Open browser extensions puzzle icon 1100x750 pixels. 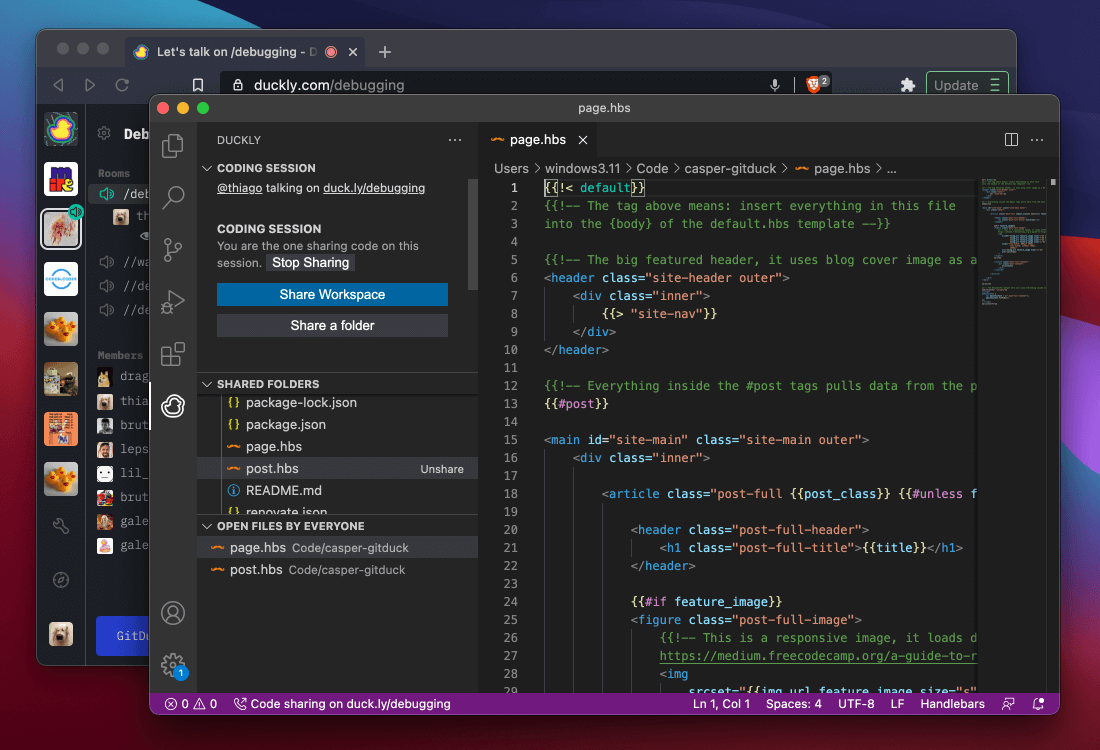pos(908,85)
